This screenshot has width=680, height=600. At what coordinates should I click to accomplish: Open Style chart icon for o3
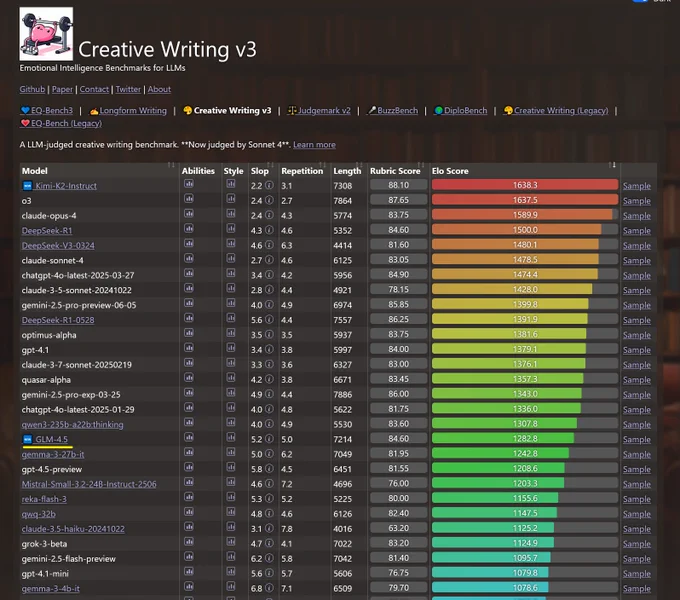(231, 199)
